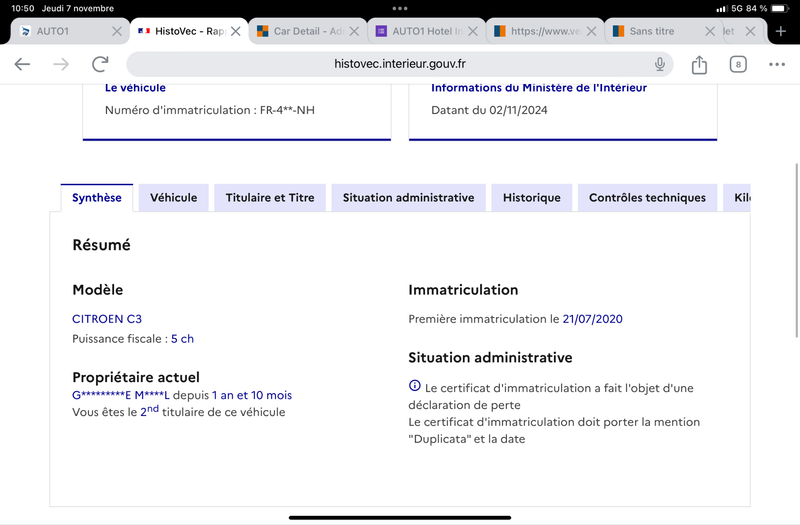Click 'Informations du Ministère de l'Intérieur' heading

click(x=539, y=88)
